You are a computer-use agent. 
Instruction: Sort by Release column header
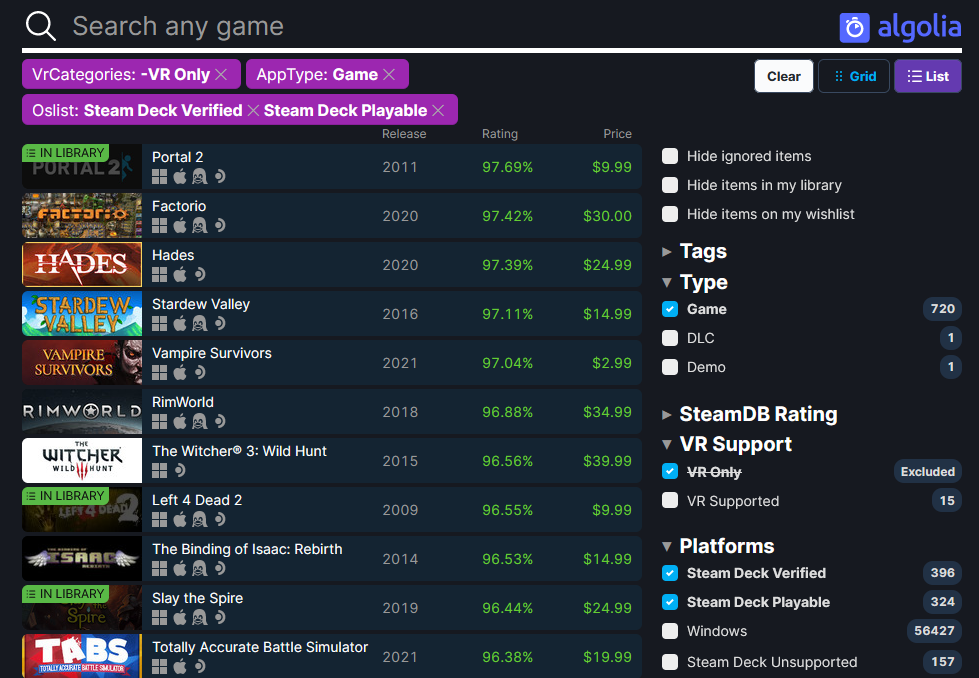(x=404, y=134)
